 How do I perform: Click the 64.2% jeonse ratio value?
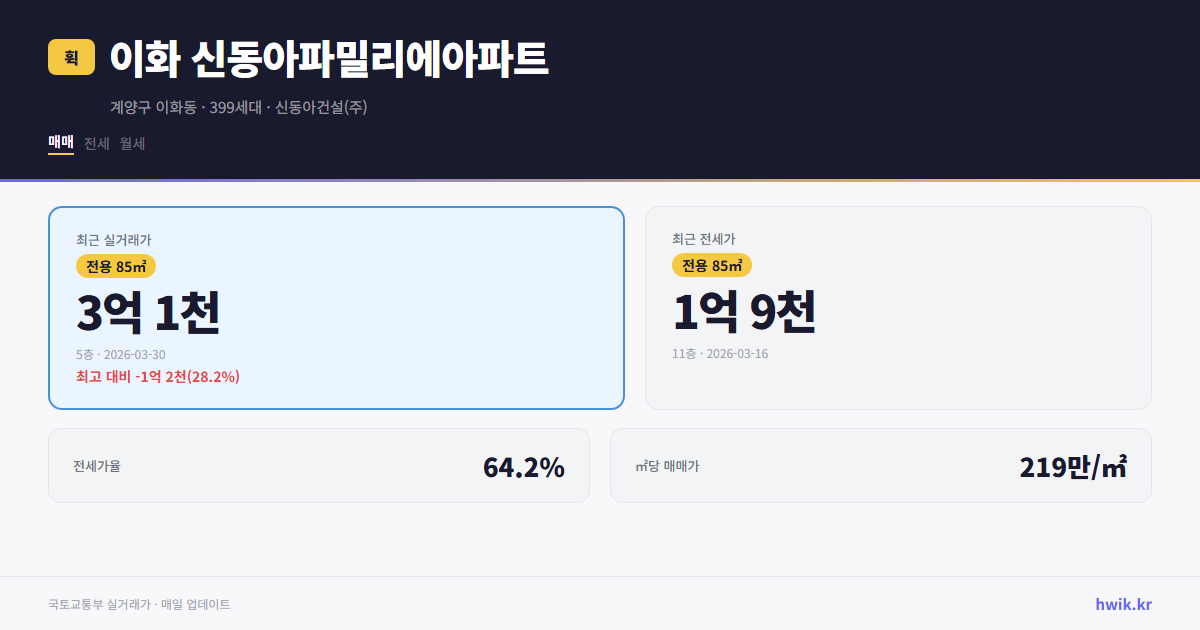524,466
